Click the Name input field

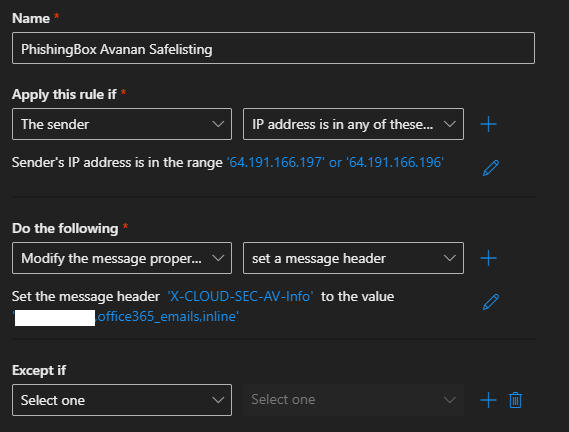(273, 48)
